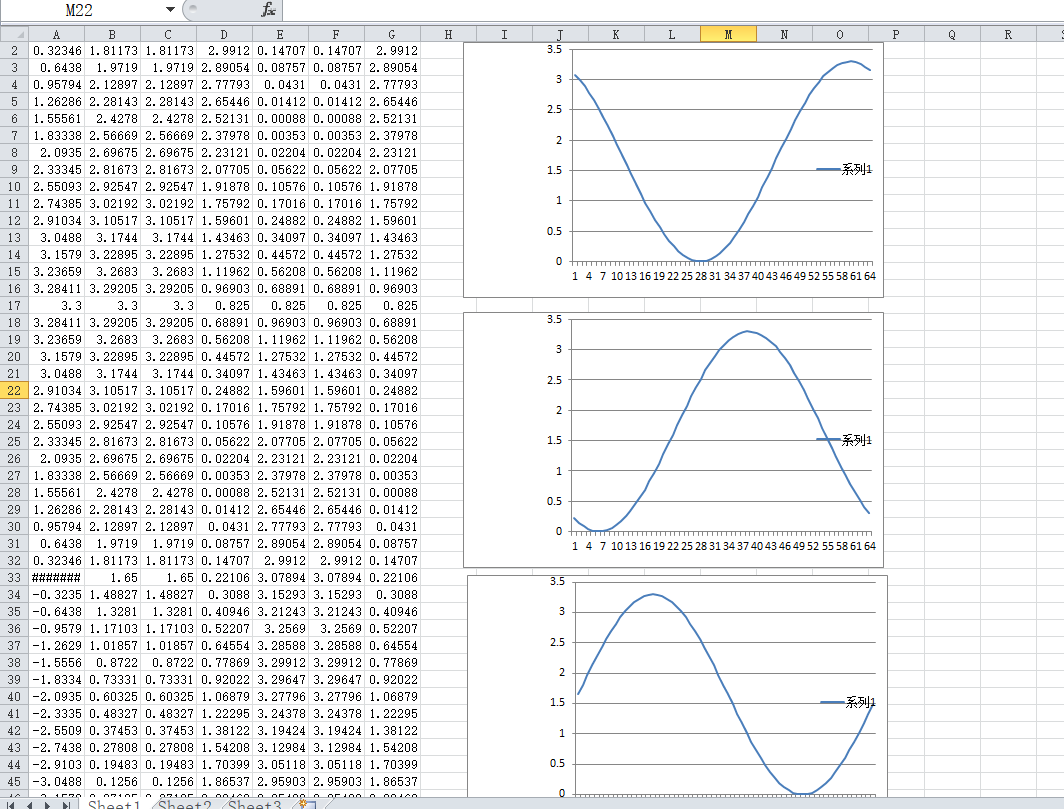
Task: Switch to the Sheet3 tab
Action: point(254,804)
